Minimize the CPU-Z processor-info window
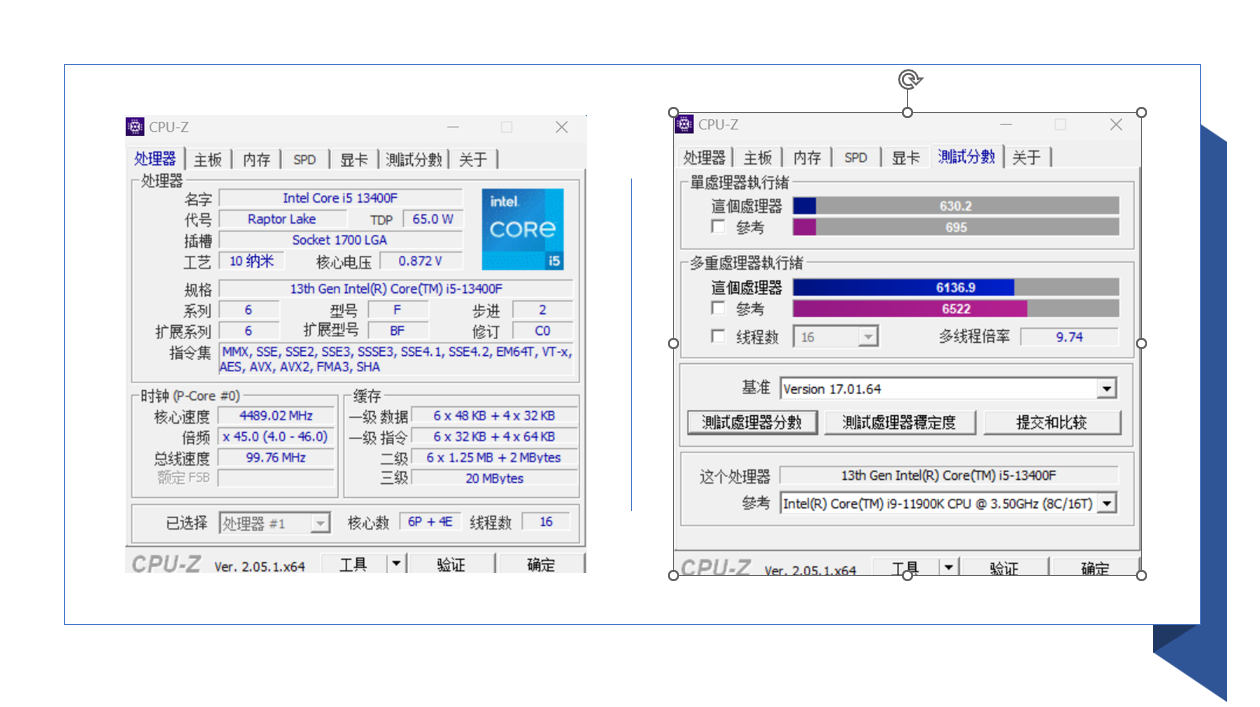Image resolution: width=1260 pixels, height=707 pixels. tap(454, 127)
